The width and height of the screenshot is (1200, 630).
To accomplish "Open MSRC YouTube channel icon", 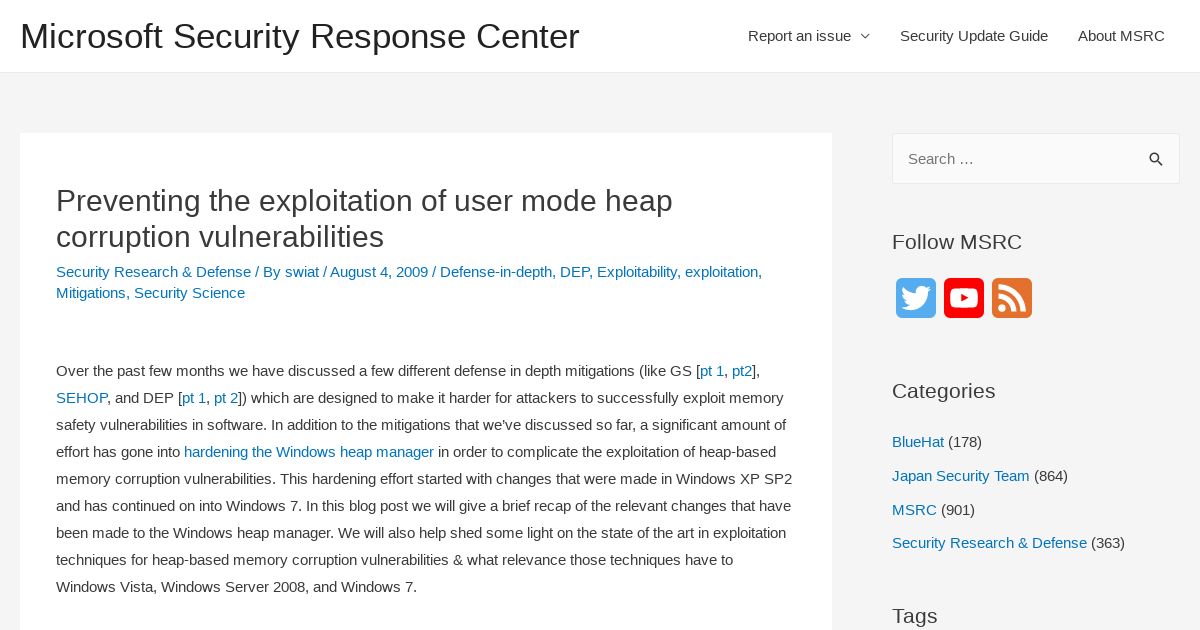I will 964,298.
